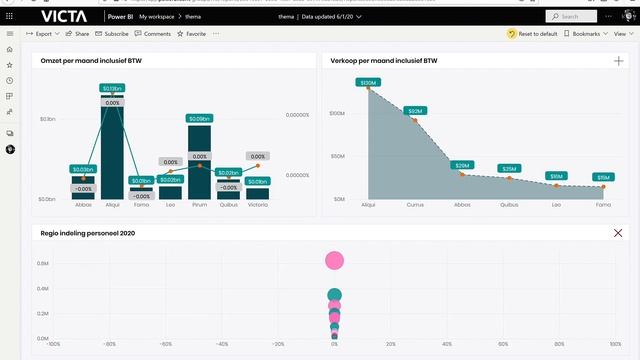Screen dimensions: 640x360
Task: Open Bookmarks dropdown
Action: (586, 33)
